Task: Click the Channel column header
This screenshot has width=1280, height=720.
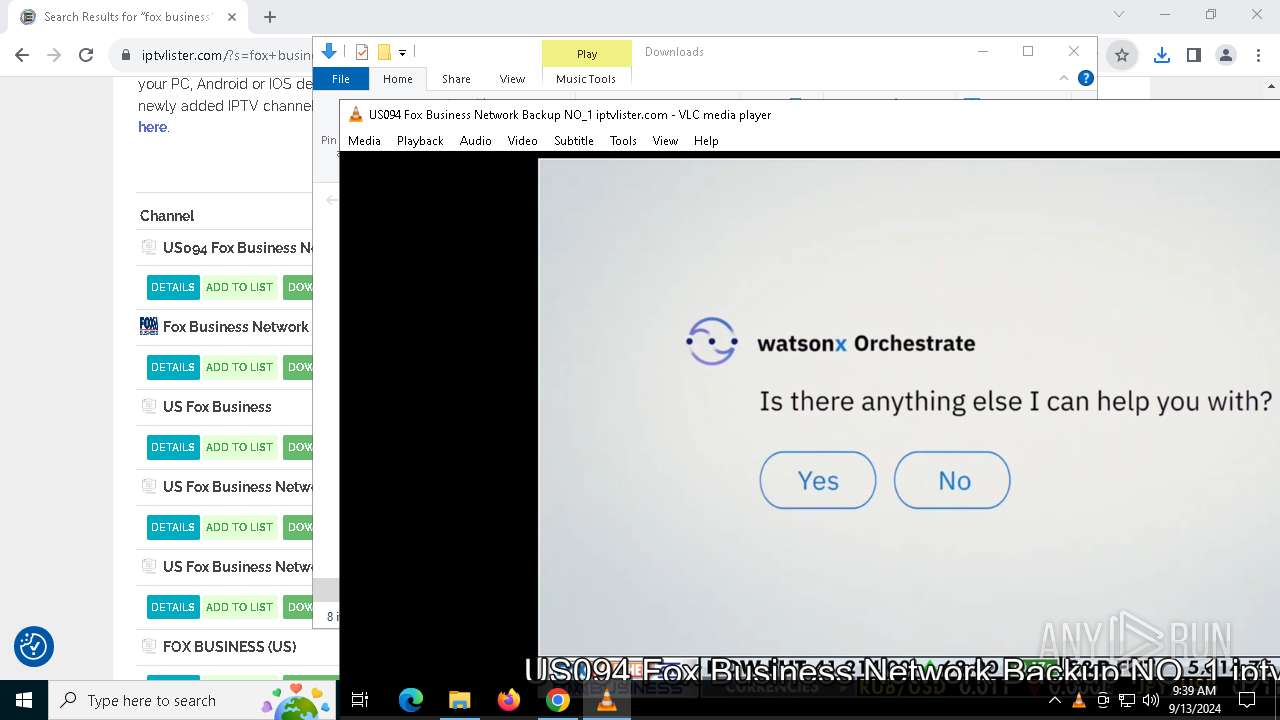Action: [167, 216]
